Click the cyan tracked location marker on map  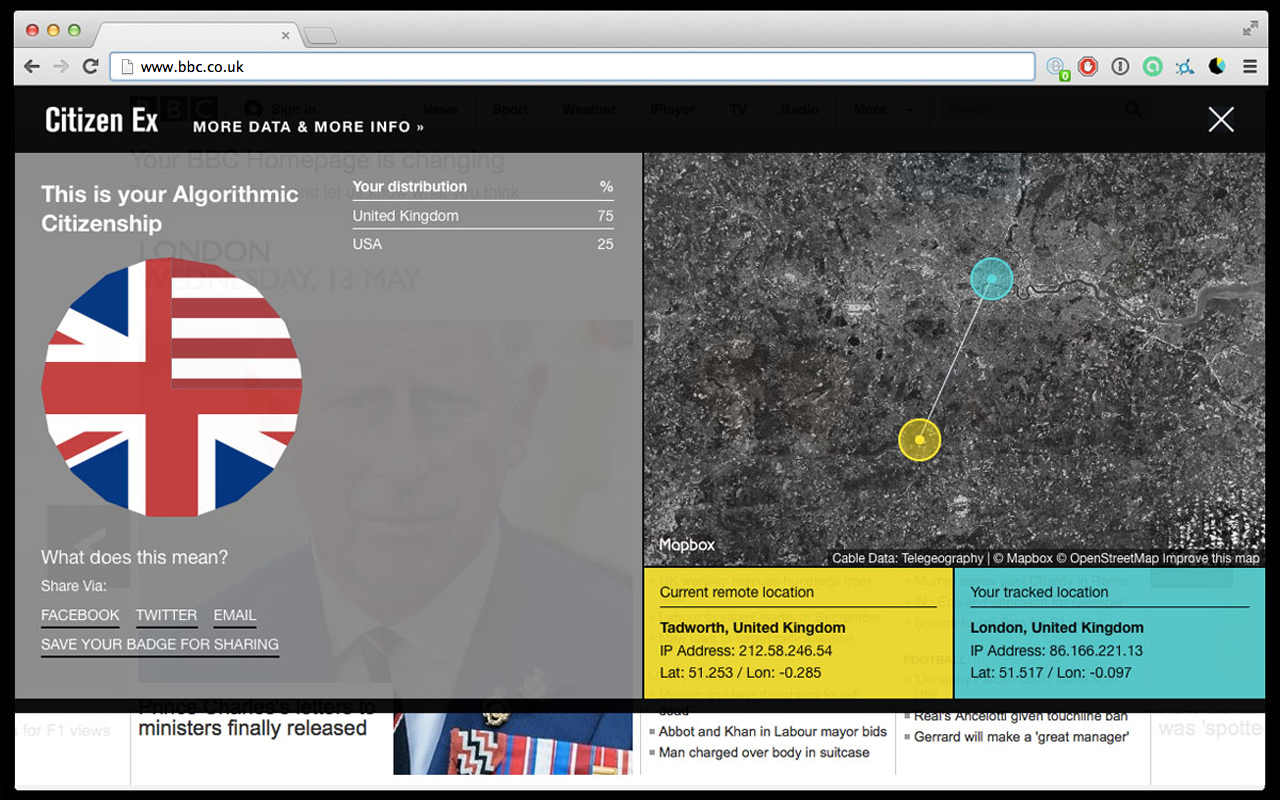point(992,279)
